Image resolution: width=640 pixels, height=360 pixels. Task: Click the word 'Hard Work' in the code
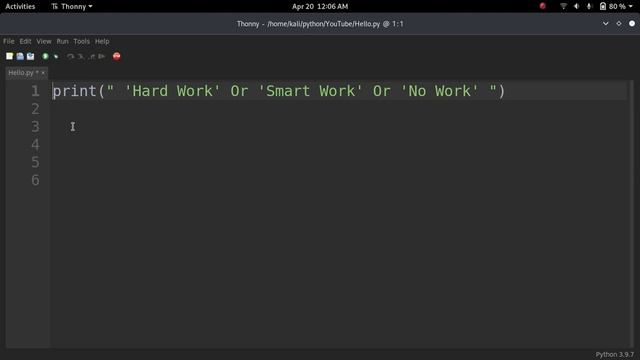173,91
